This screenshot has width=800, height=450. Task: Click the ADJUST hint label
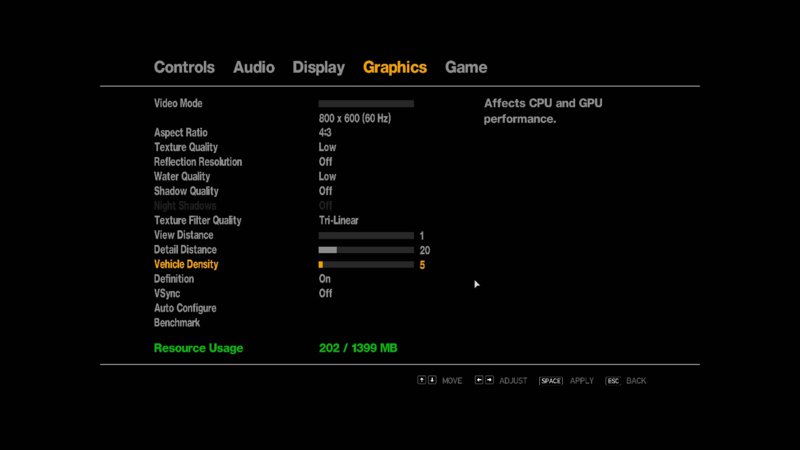pyautogui.click(x=513, y=381)
